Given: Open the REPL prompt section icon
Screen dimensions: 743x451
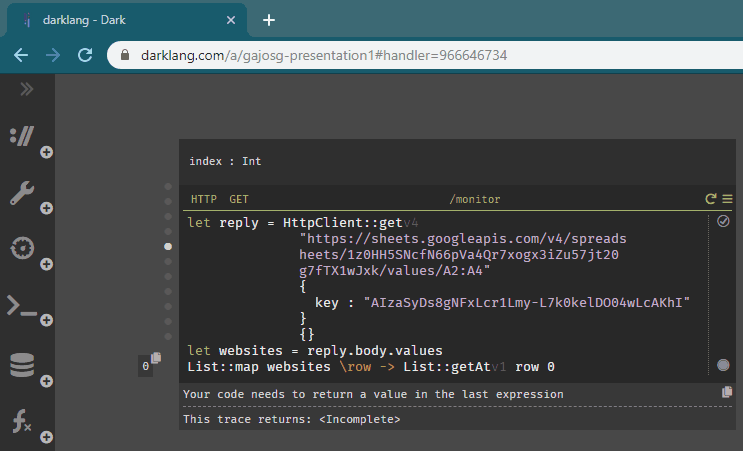Looking at the screenshot, I should pos(22,306).
